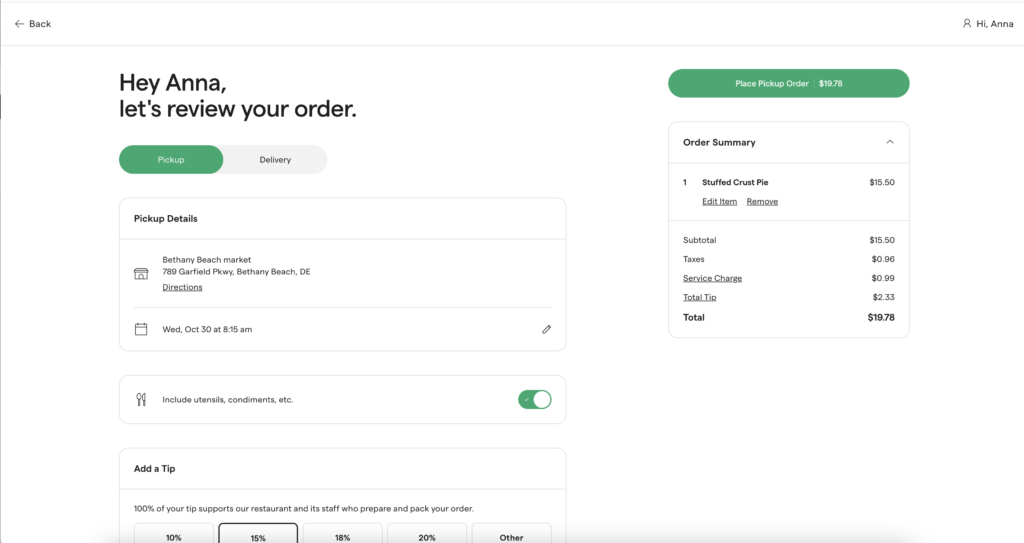Select the 10% tip option
This screenshot has height=543, width=1024.
[174, 536]
